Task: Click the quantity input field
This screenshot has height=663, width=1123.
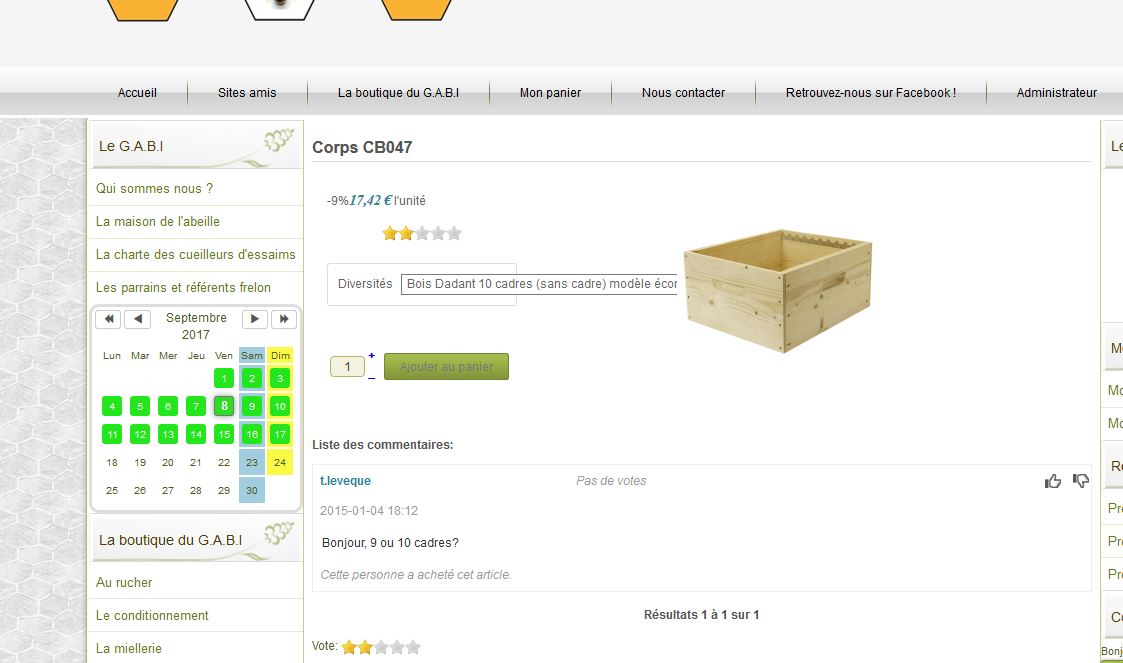Action: click(x=347, y=367)
